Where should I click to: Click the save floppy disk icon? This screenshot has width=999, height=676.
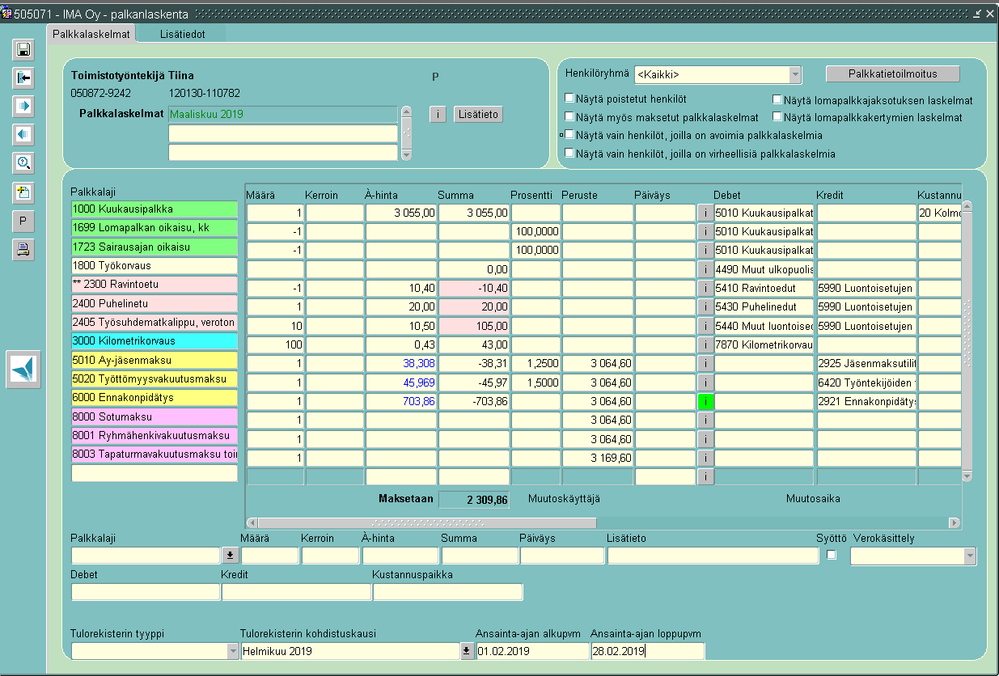coord(24,50)
